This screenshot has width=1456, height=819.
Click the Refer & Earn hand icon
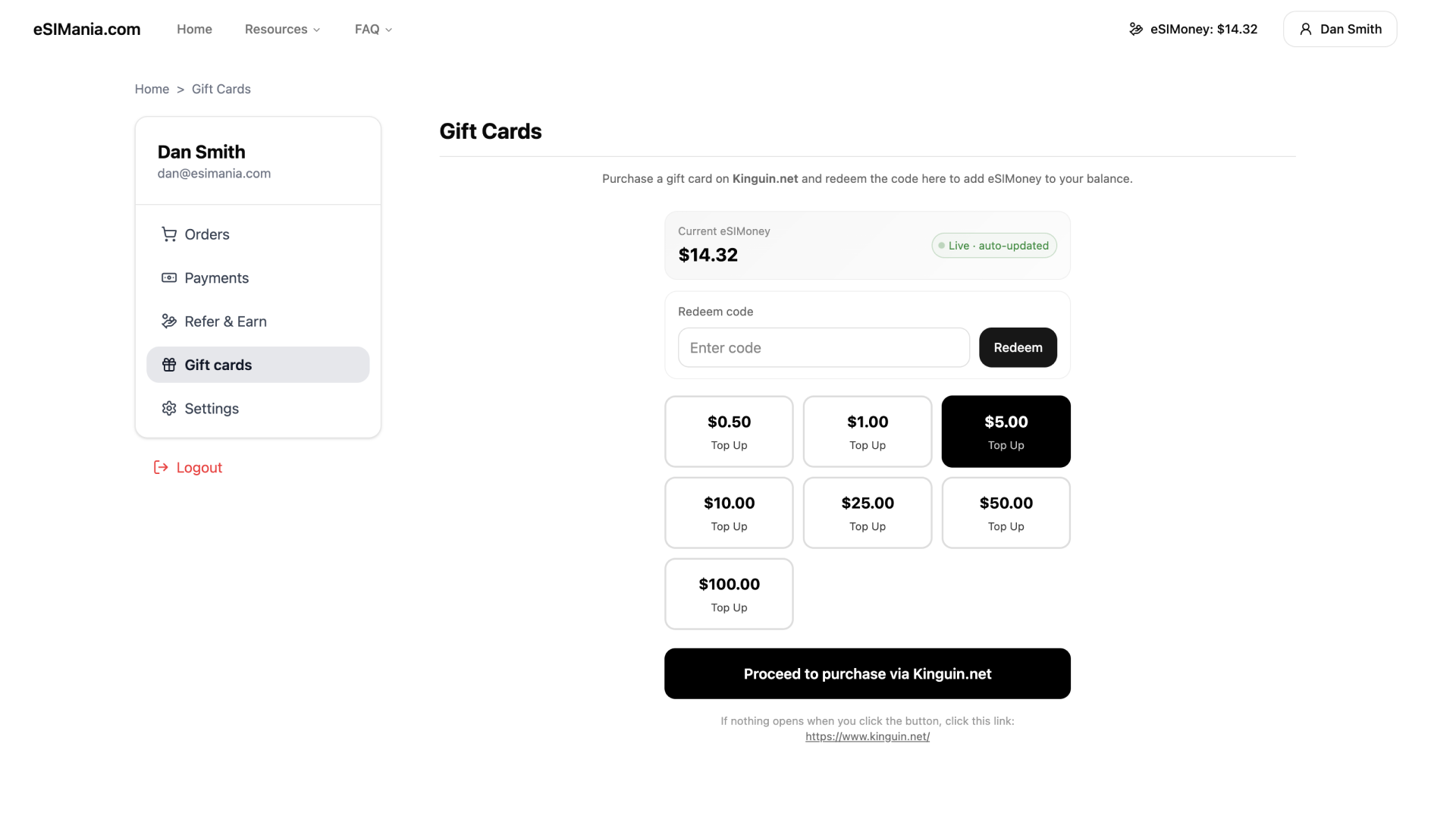point(168,322)
